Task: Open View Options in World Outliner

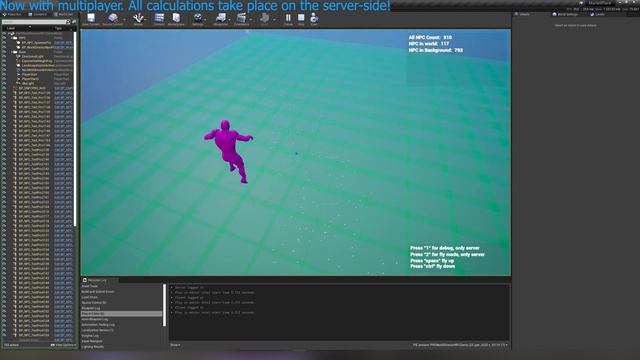Action: pyautogui.click(x=63, y=345)
